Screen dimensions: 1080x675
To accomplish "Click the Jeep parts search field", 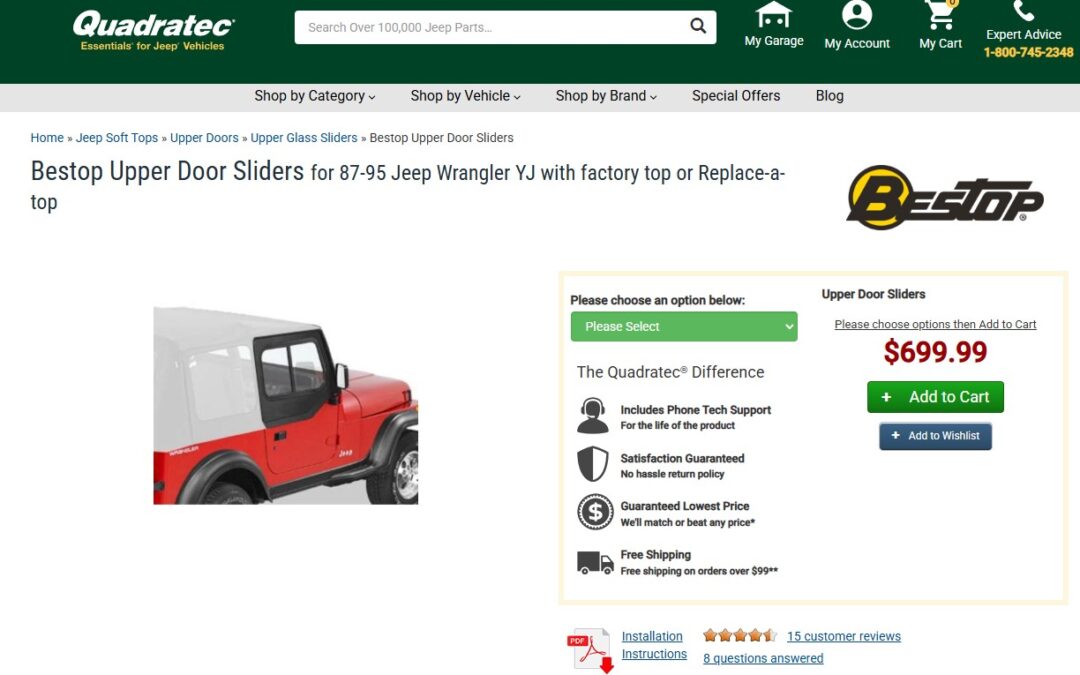I will (x=492, y=27).
